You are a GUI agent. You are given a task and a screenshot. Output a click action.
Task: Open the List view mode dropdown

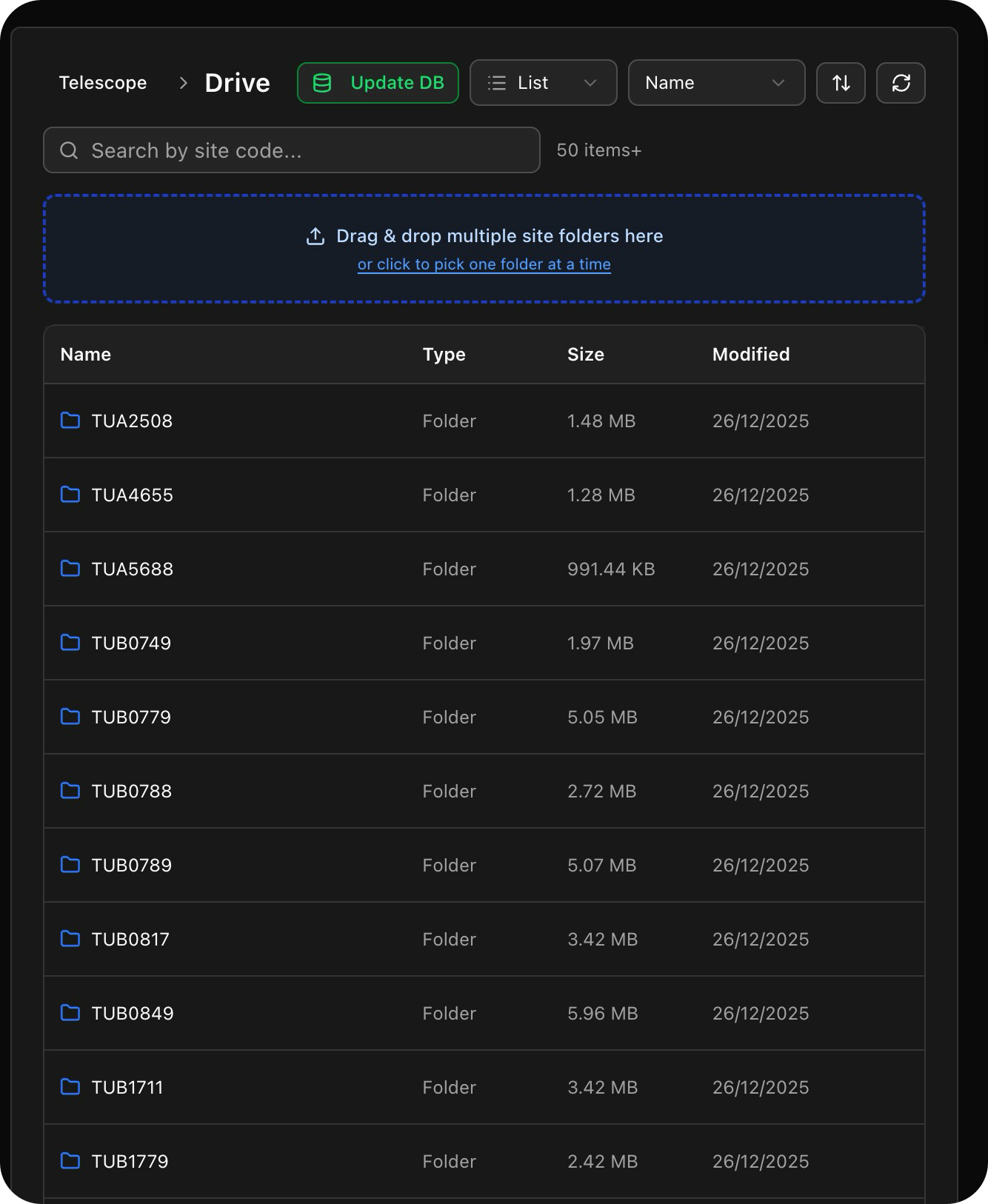point(544,83)
